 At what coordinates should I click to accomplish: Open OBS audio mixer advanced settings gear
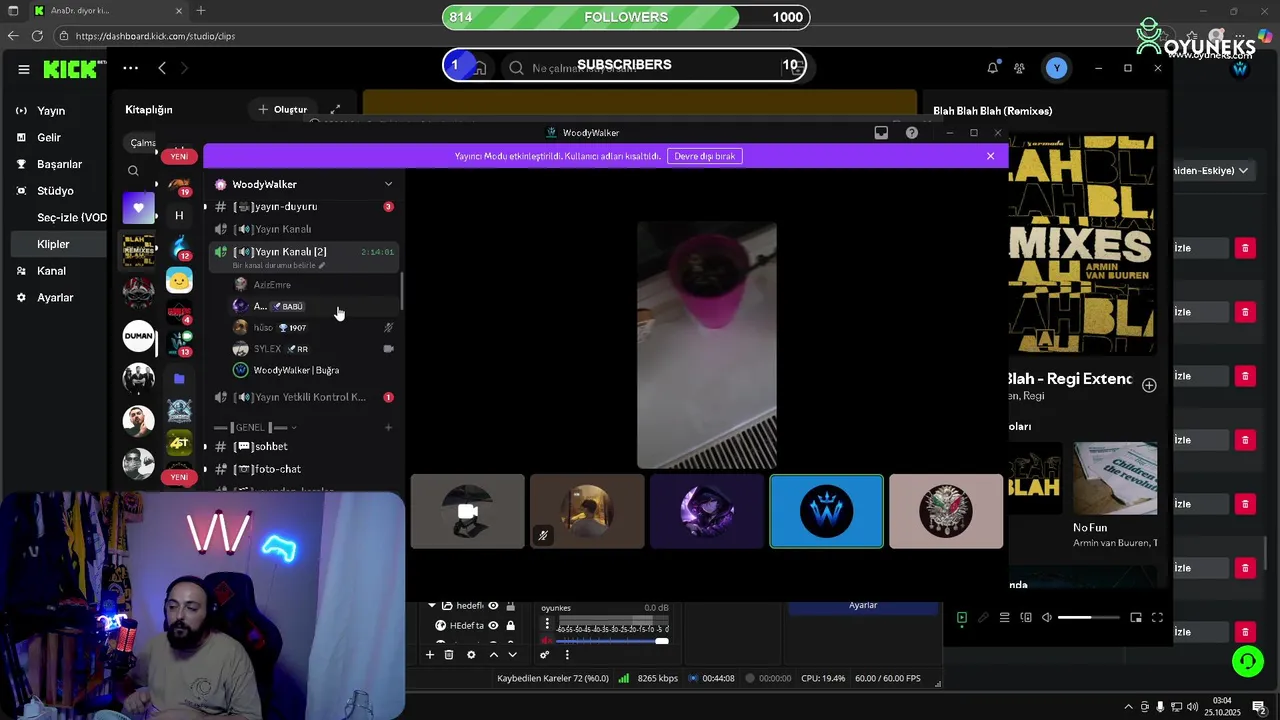(x=545, y=655)
